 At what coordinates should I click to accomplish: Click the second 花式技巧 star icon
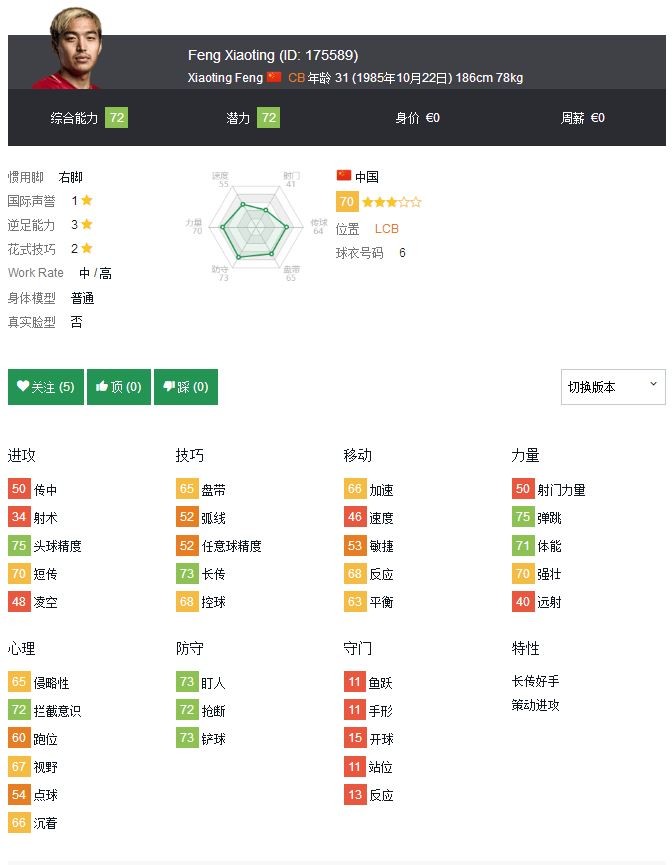click(87, 248)
